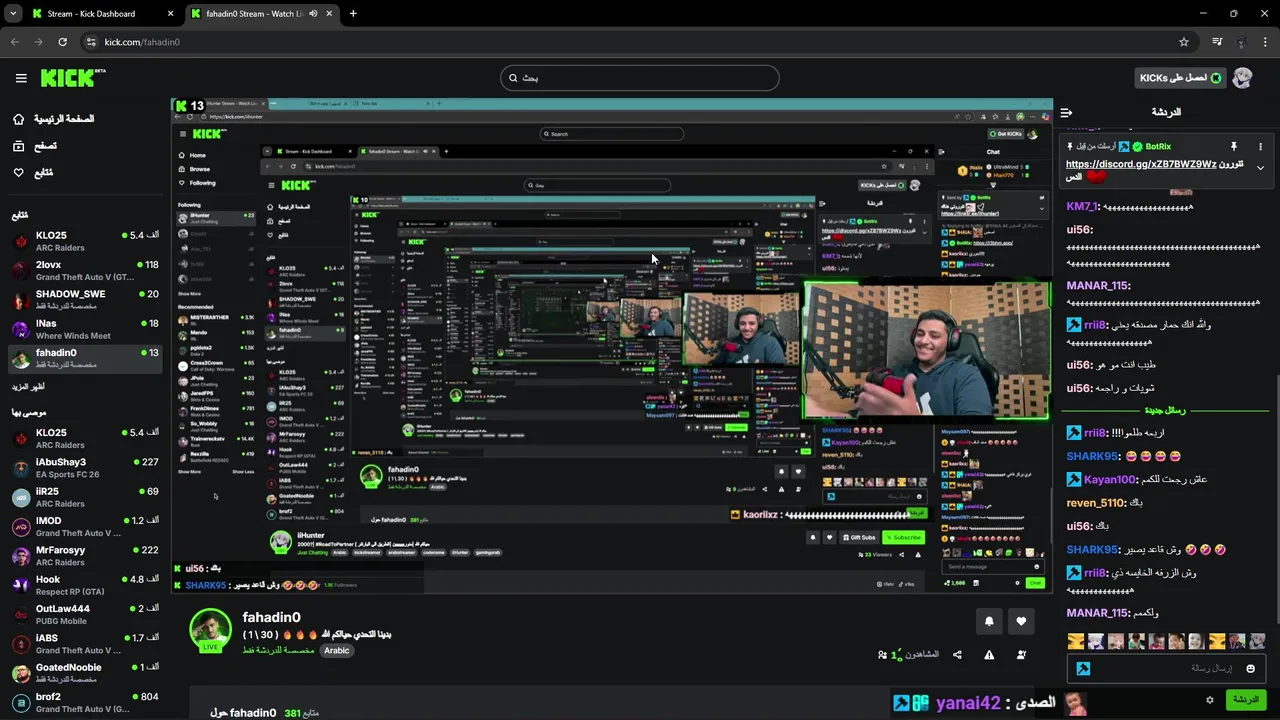Click the reven_5110 username in chat

(1096, 503)
